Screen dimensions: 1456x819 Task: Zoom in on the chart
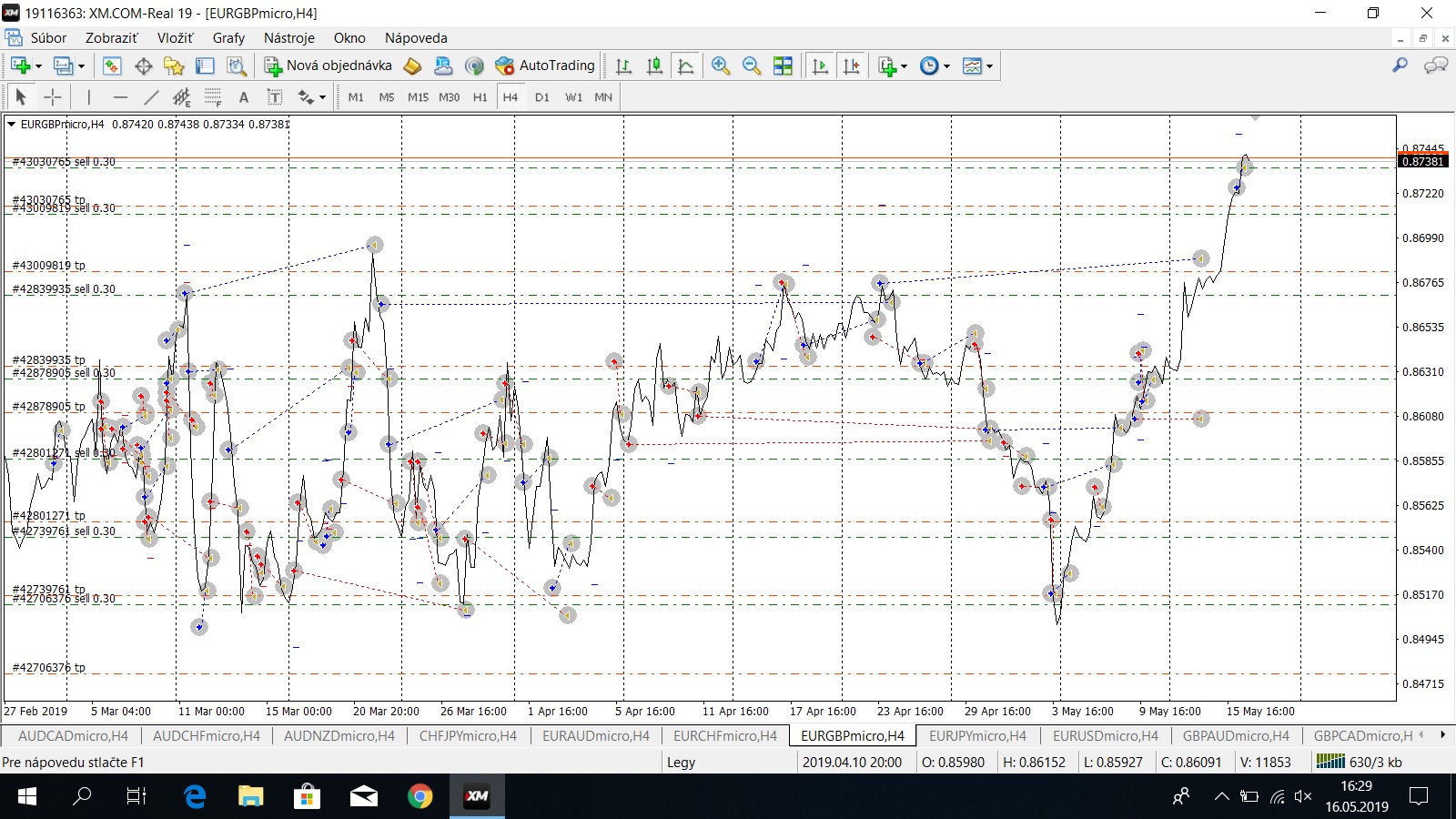(721, 66)
